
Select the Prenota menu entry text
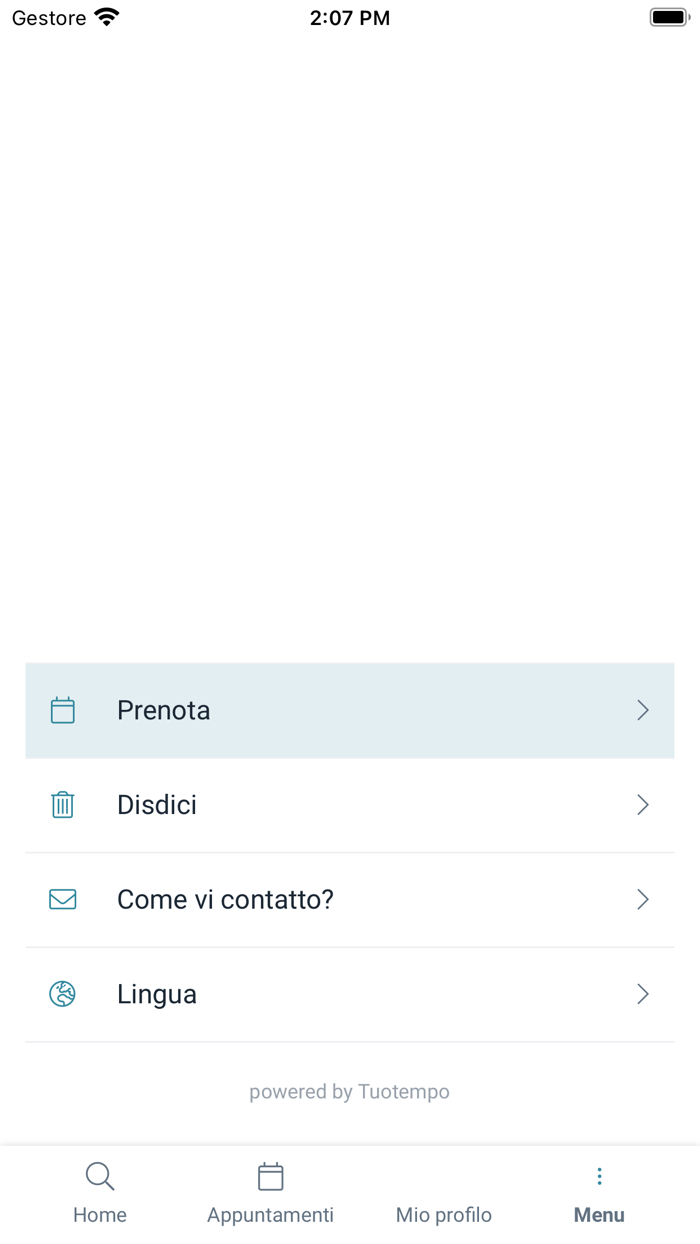[x=164, y=710]
